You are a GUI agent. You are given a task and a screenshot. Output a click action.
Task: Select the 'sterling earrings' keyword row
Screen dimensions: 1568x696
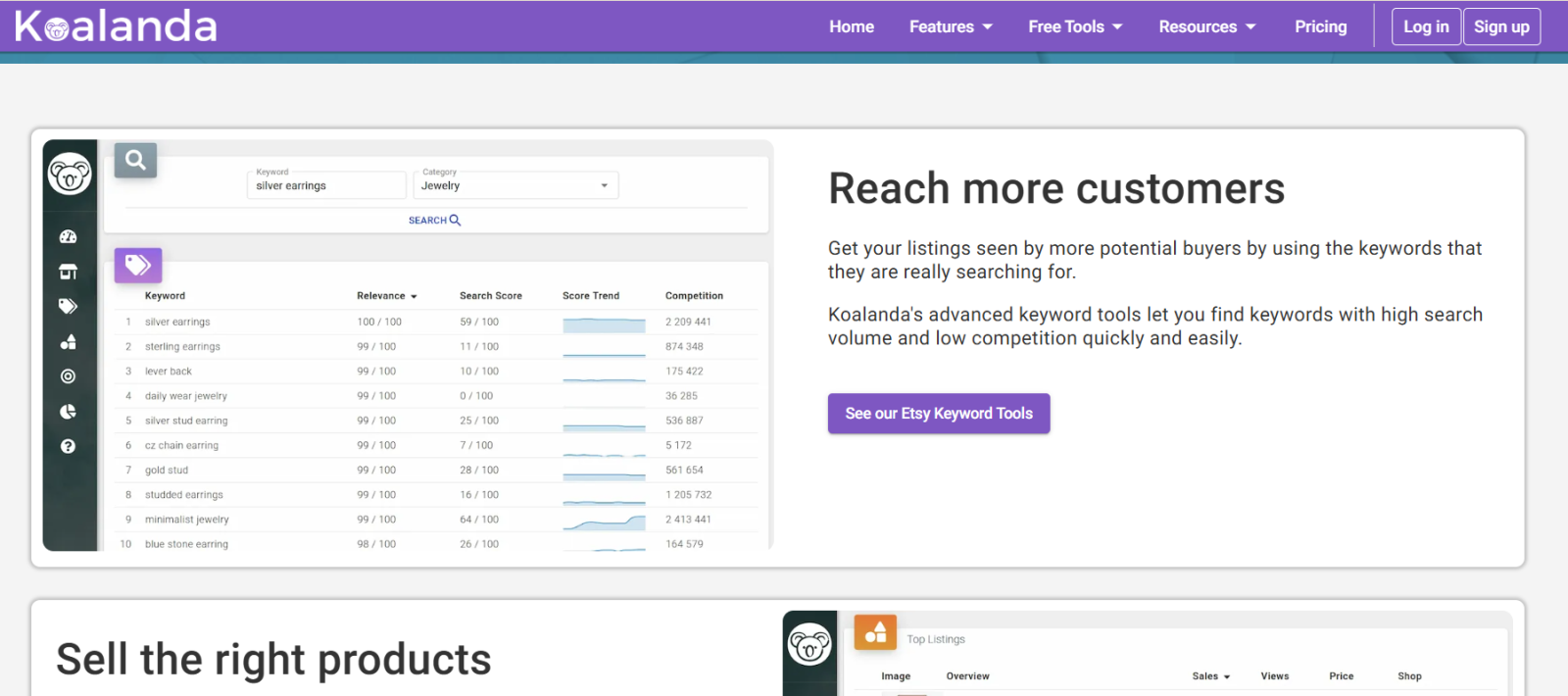click(x=436, y=346)
